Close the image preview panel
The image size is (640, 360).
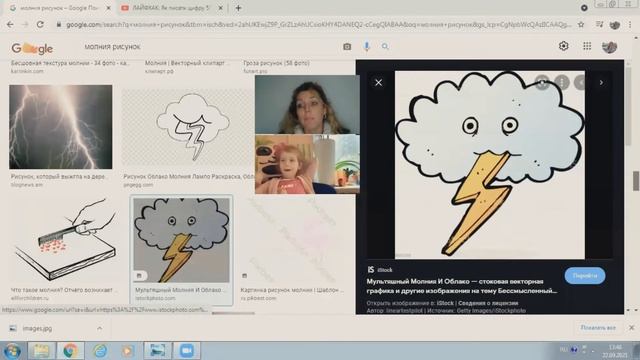378,82
